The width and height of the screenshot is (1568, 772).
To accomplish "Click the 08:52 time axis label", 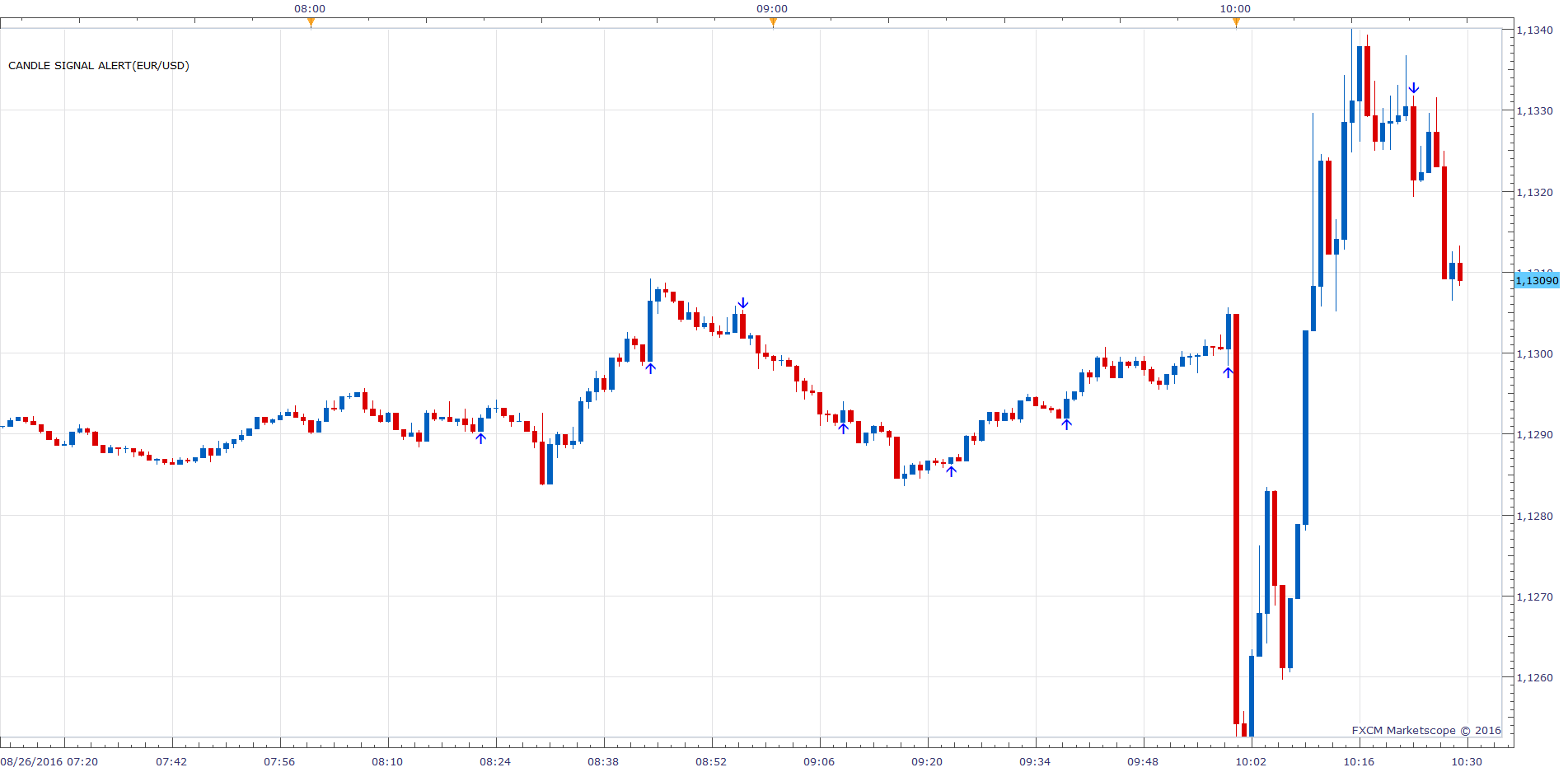I will [x=711, y=762].
